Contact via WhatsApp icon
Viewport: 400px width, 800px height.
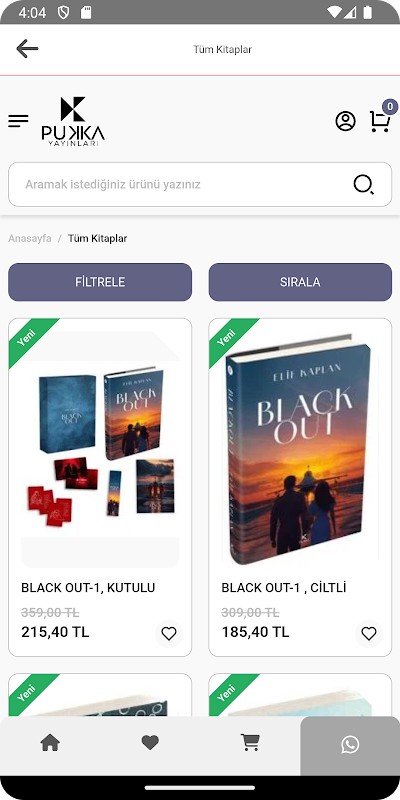(350, 745)
